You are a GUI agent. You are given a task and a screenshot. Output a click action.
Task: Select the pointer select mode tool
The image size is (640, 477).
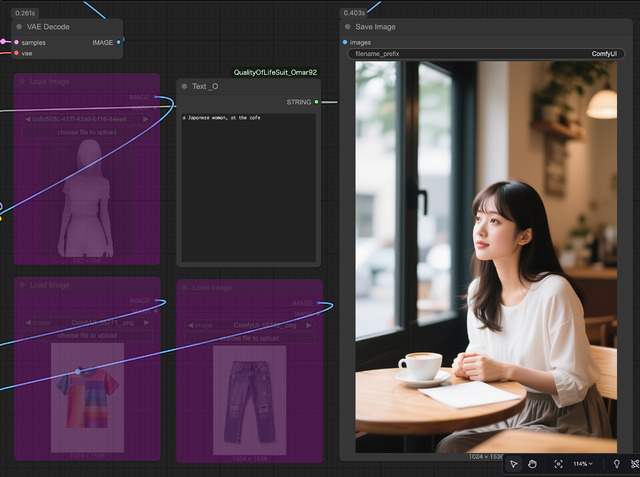[x=513, y=464]
